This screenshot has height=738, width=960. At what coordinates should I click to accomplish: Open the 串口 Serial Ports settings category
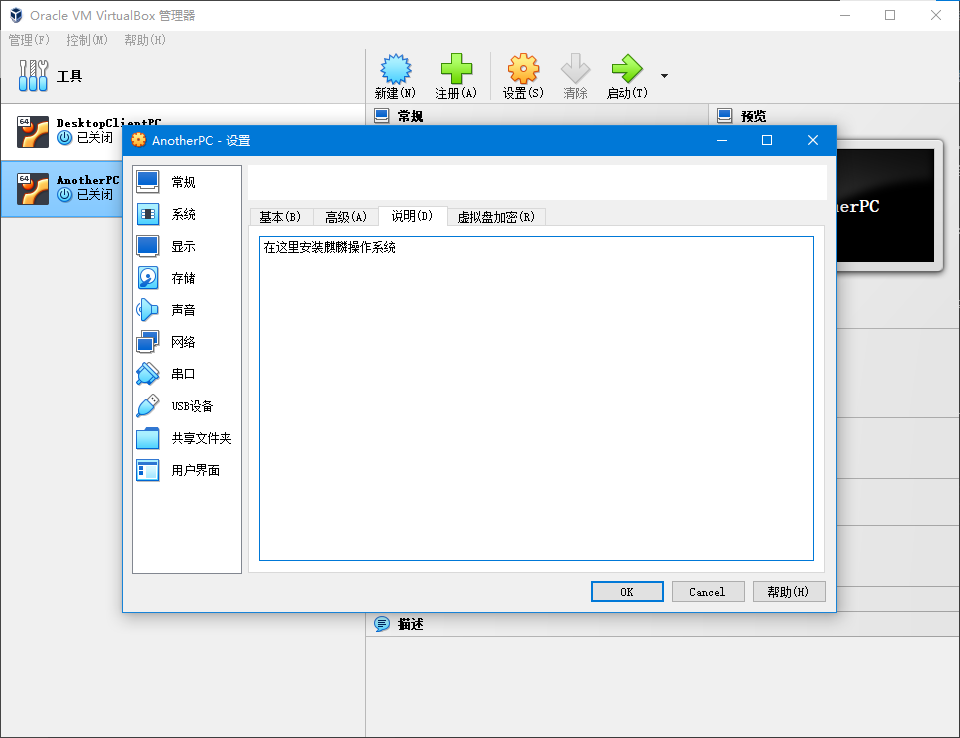(187, 374)
